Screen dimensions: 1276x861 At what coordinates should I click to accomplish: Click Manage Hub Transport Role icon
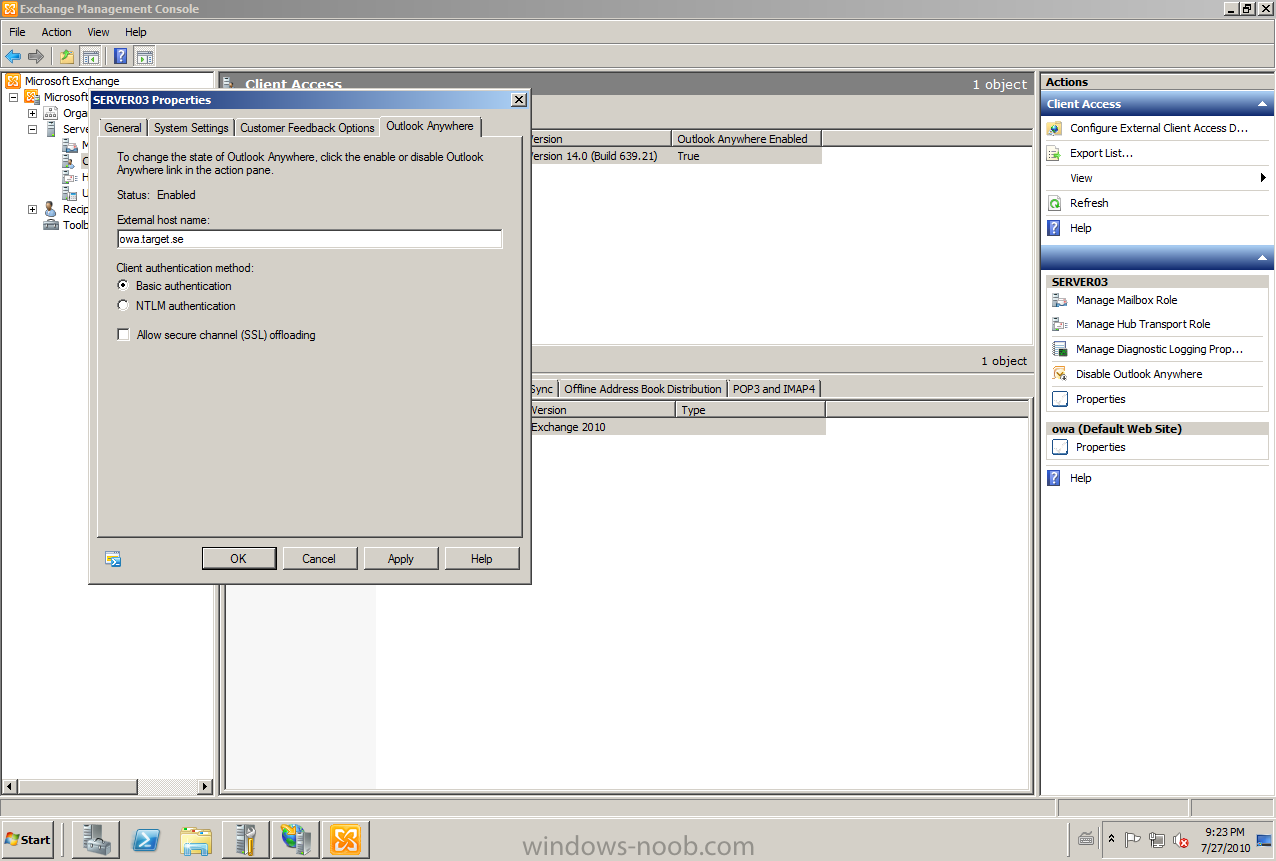(x=1060, y=324)
